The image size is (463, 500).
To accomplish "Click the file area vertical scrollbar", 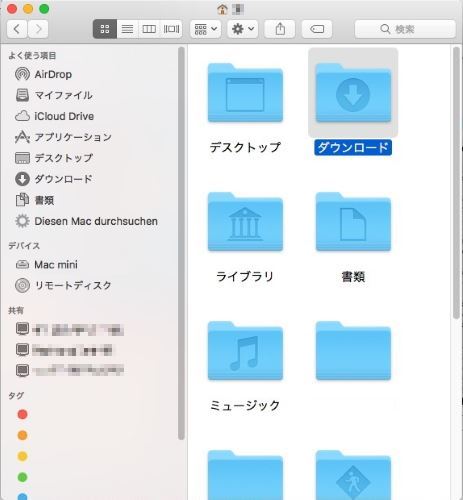I will [456, 183].
